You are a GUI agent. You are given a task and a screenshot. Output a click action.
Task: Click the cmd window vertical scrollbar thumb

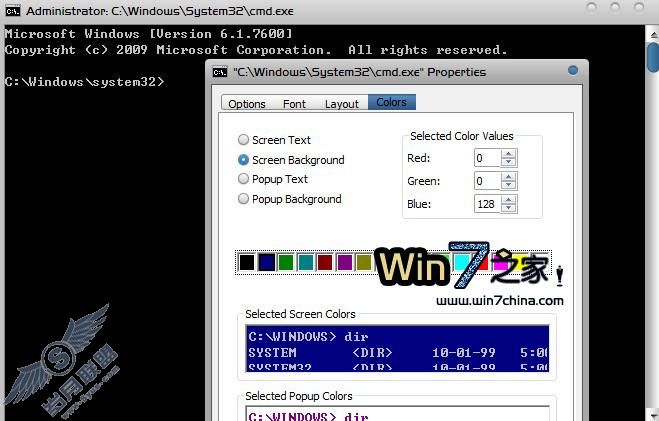(x=653, y=57)
